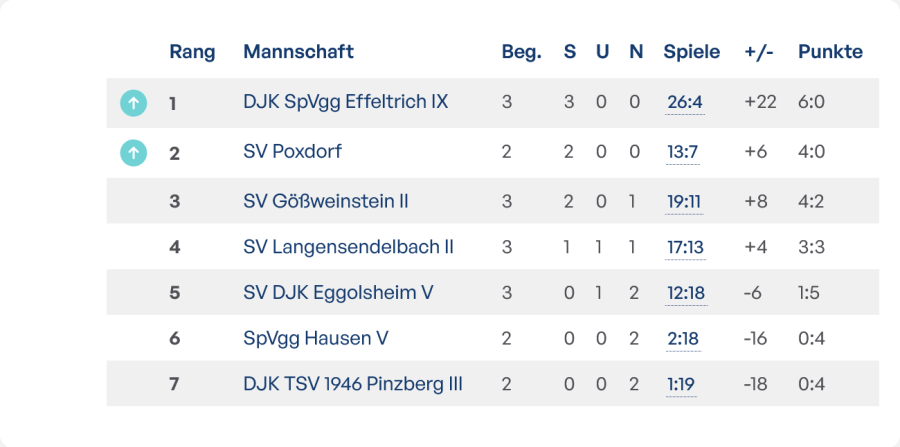Click the Rang column header
Screen dimensions: 900x447
[x=192, y=52]
